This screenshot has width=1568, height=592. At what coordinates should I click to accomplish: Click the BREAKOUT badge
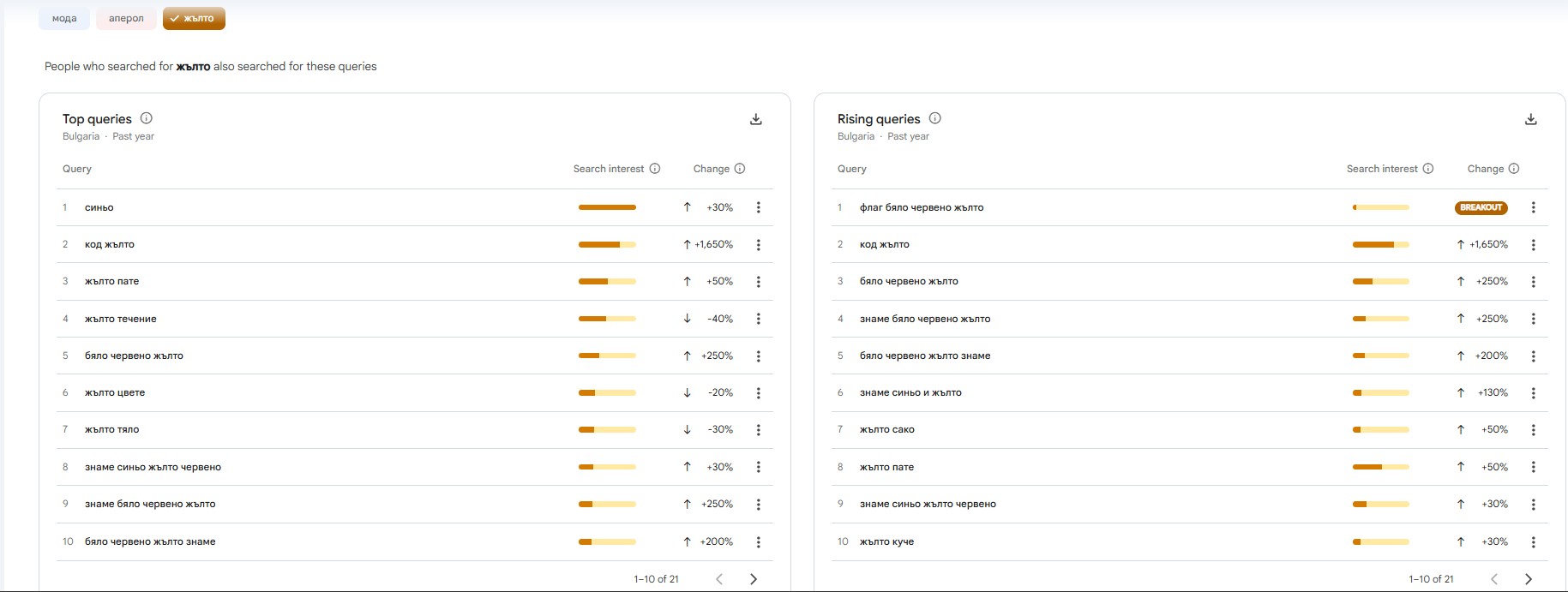click(1481, 207)
